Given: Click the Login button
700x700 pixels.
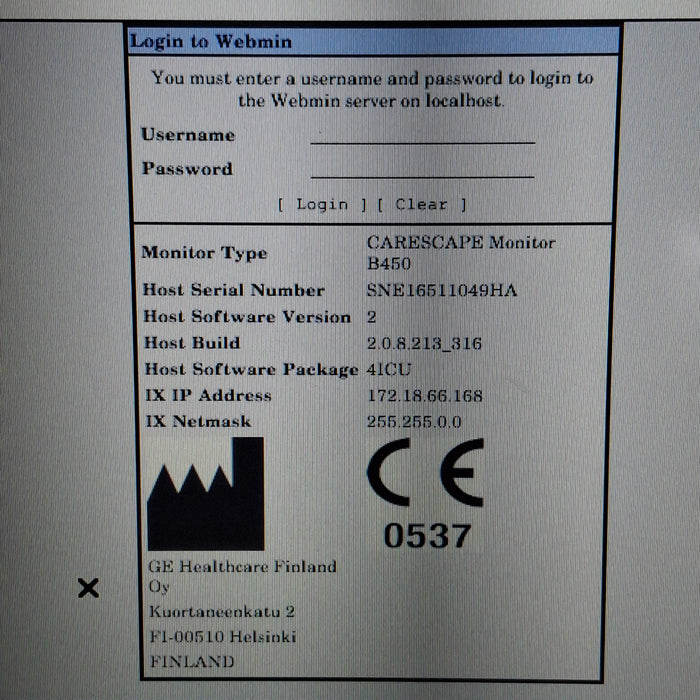Looking at the screenshot, I should click(x=322, y=205).
